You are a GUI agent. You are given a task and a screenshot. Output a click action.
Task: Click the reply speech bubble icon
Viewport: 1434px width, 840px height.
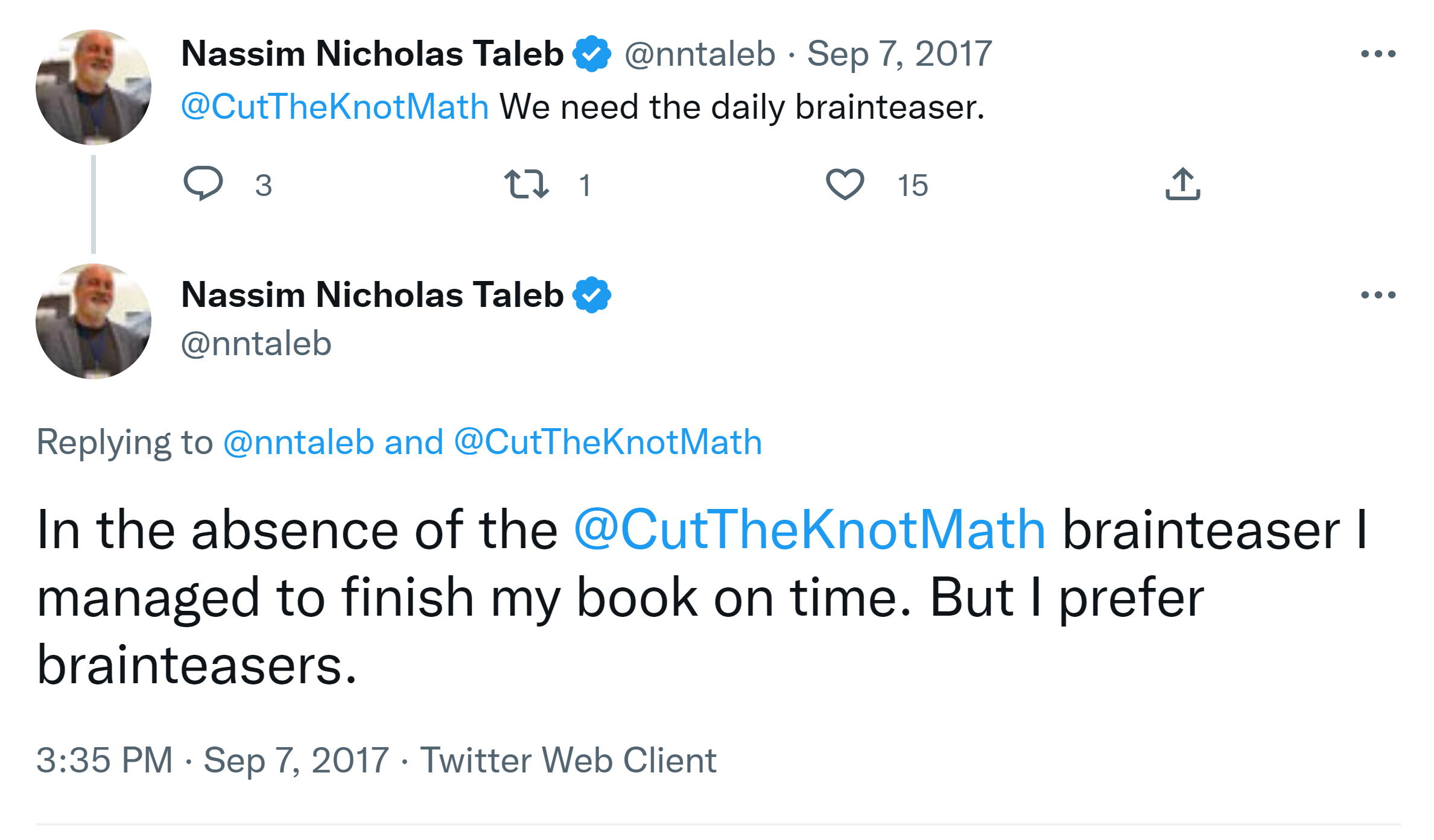203,183
